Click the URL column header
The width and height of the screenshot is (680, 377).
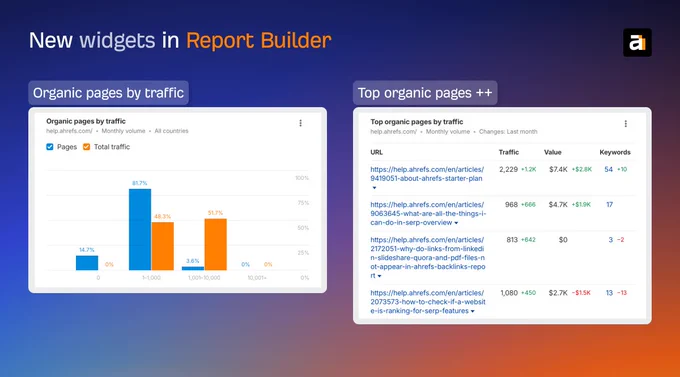click(x=376, y=152)
